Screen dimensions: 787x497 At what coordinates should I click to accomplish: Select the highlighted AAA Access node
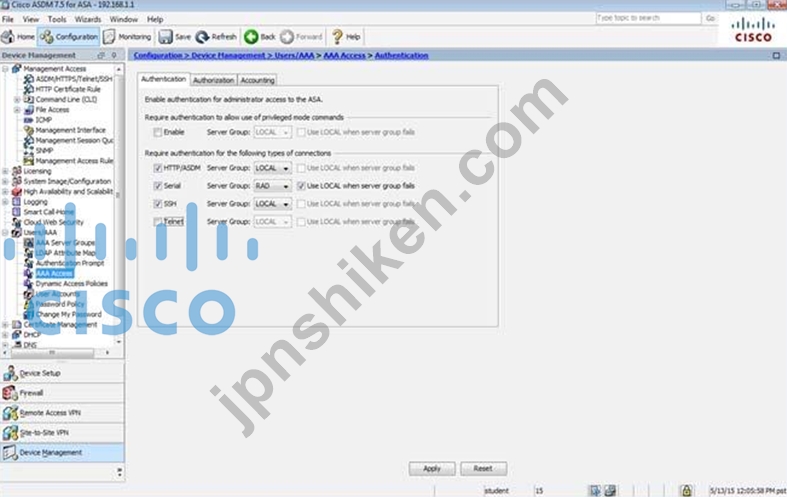[x=55, y=273]
